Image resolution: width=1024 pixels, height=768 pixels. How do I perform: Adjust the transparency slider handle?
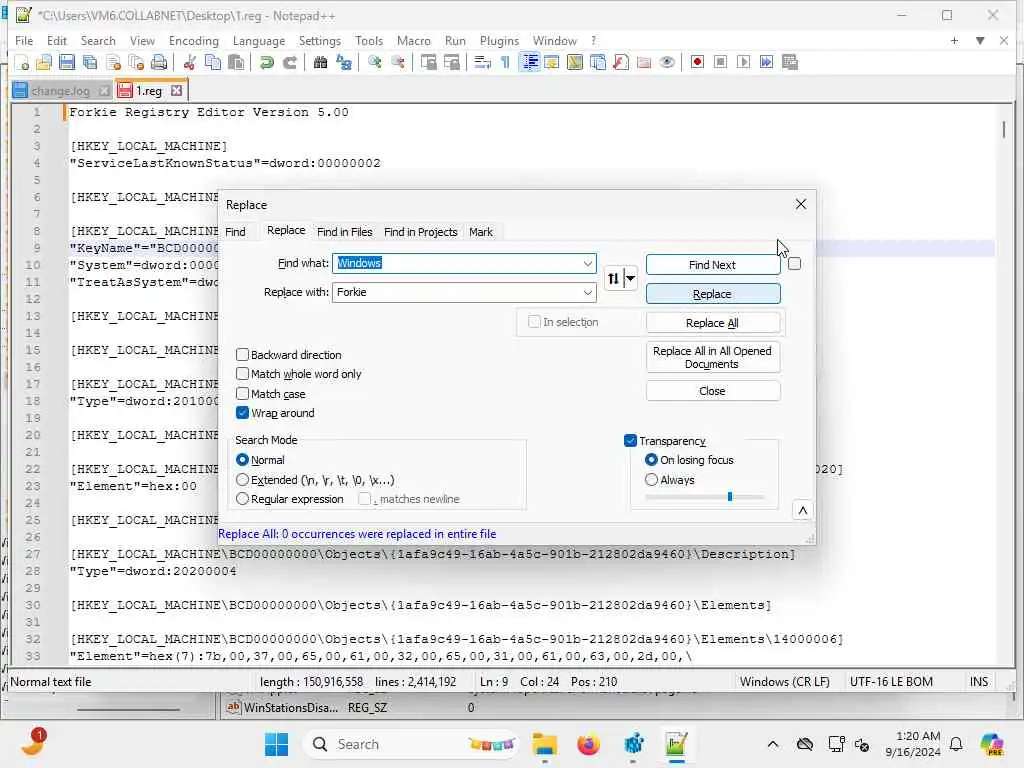(x=729, y=497)
